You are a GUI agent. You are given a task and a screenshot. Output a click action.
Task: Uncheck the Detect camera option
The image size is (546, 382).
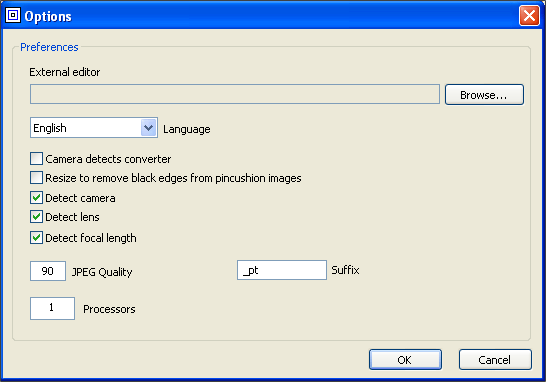pyautogui.click(x=36, y=197)
